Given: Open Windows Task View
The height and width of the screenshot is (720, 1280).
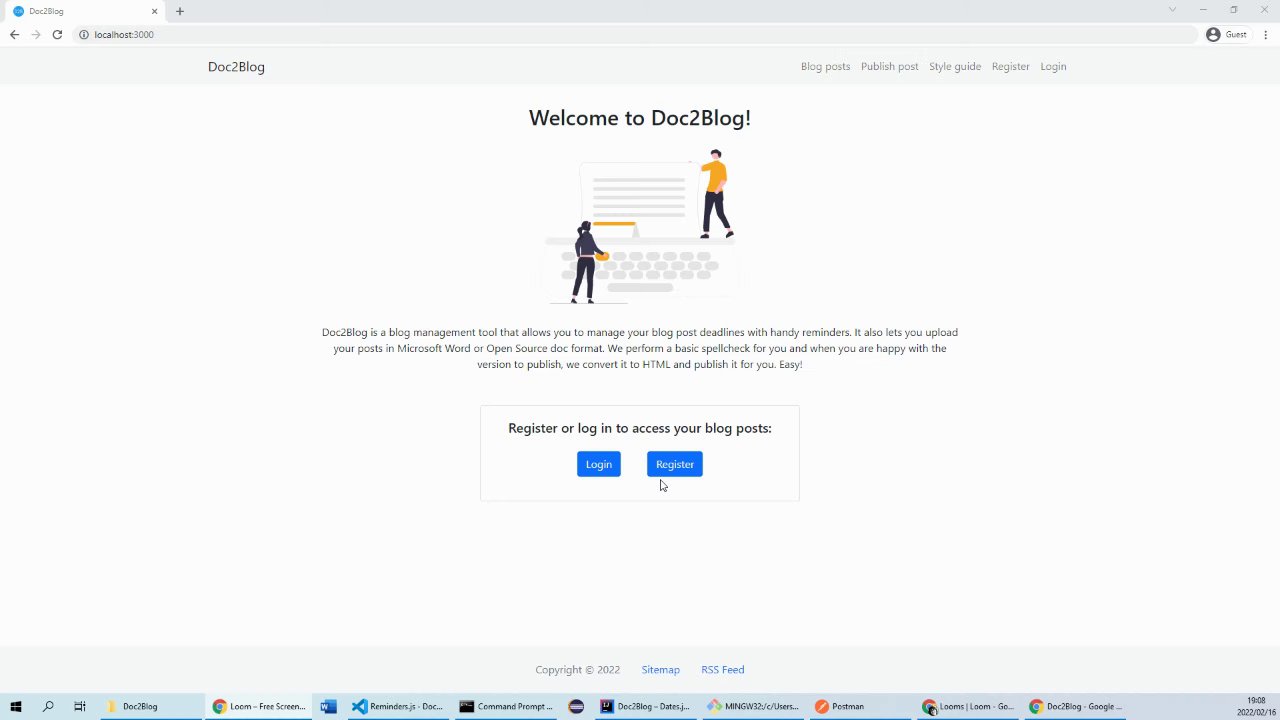Looking at the screenshot, I should pos(80,706).
